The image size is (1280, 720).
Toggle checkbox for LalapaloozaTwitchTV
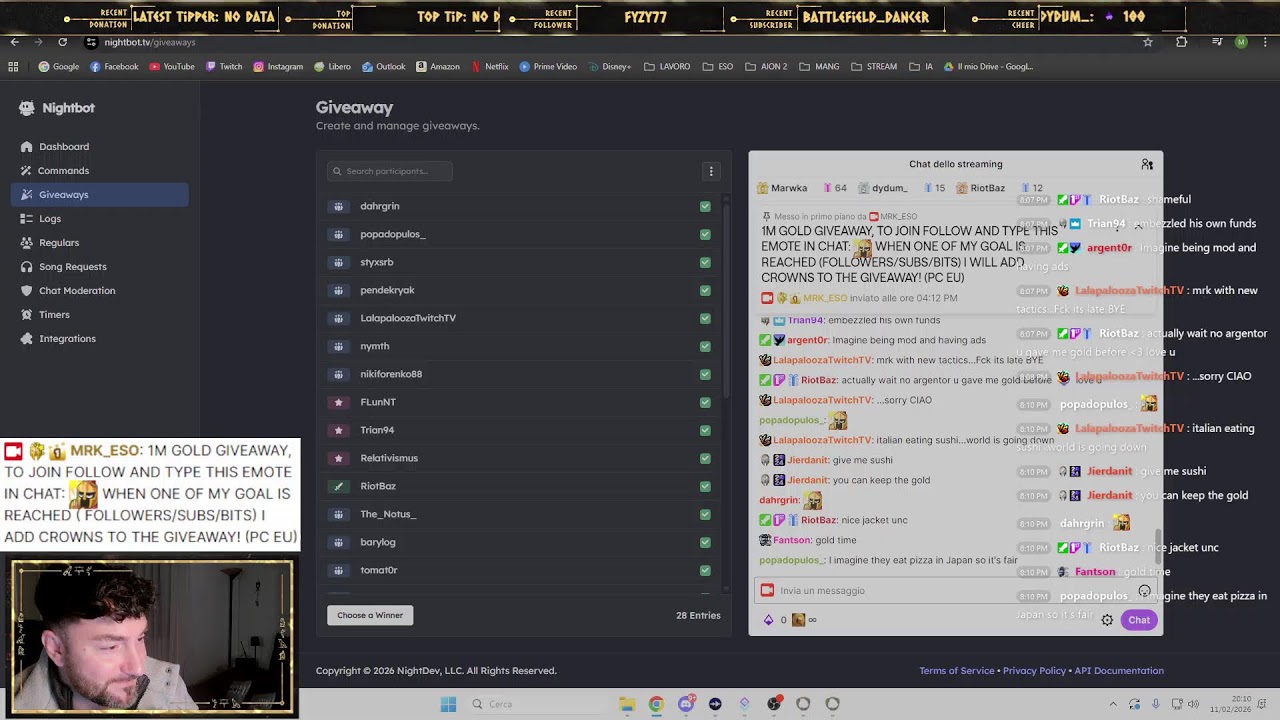705,318
